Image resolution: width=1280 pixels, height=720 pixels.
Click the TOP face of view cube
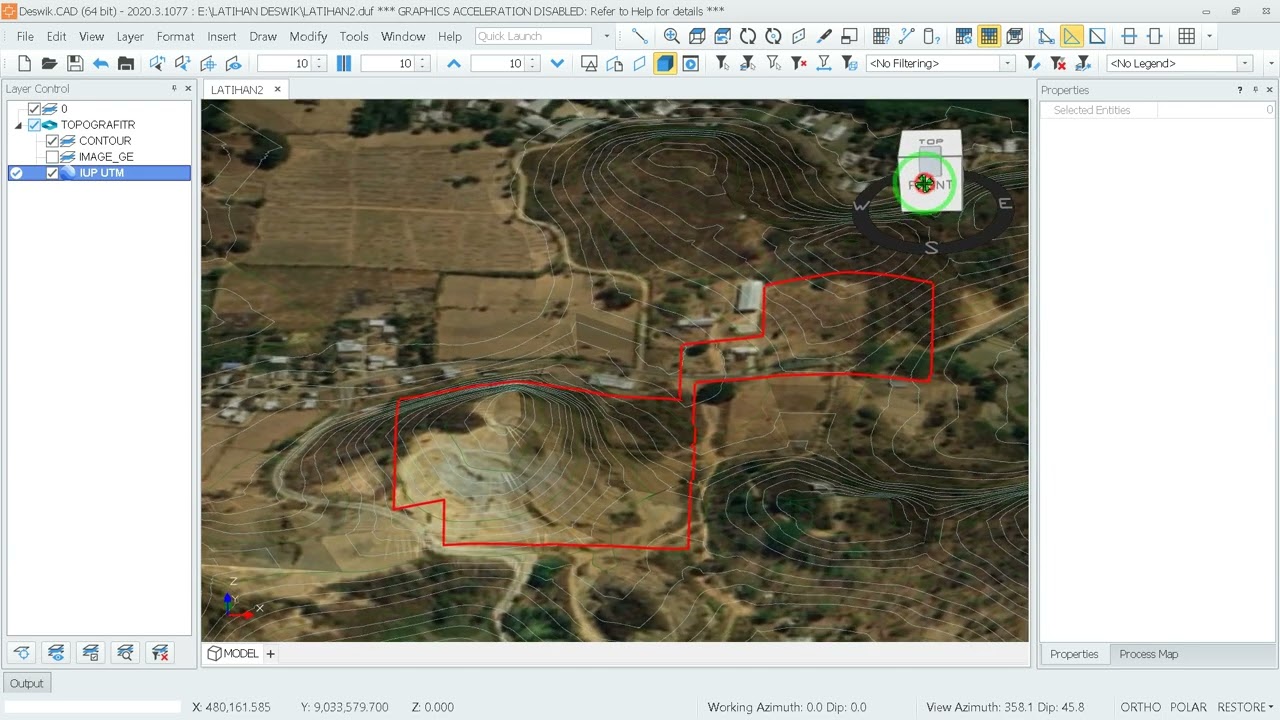931,142
